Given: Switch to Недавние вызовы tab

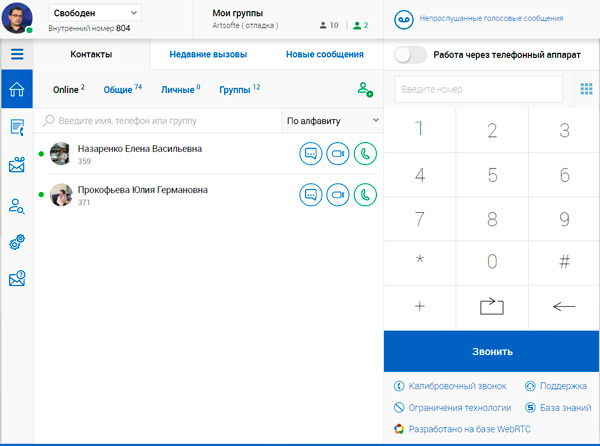Looking at the screenshot, I should 208,55.
